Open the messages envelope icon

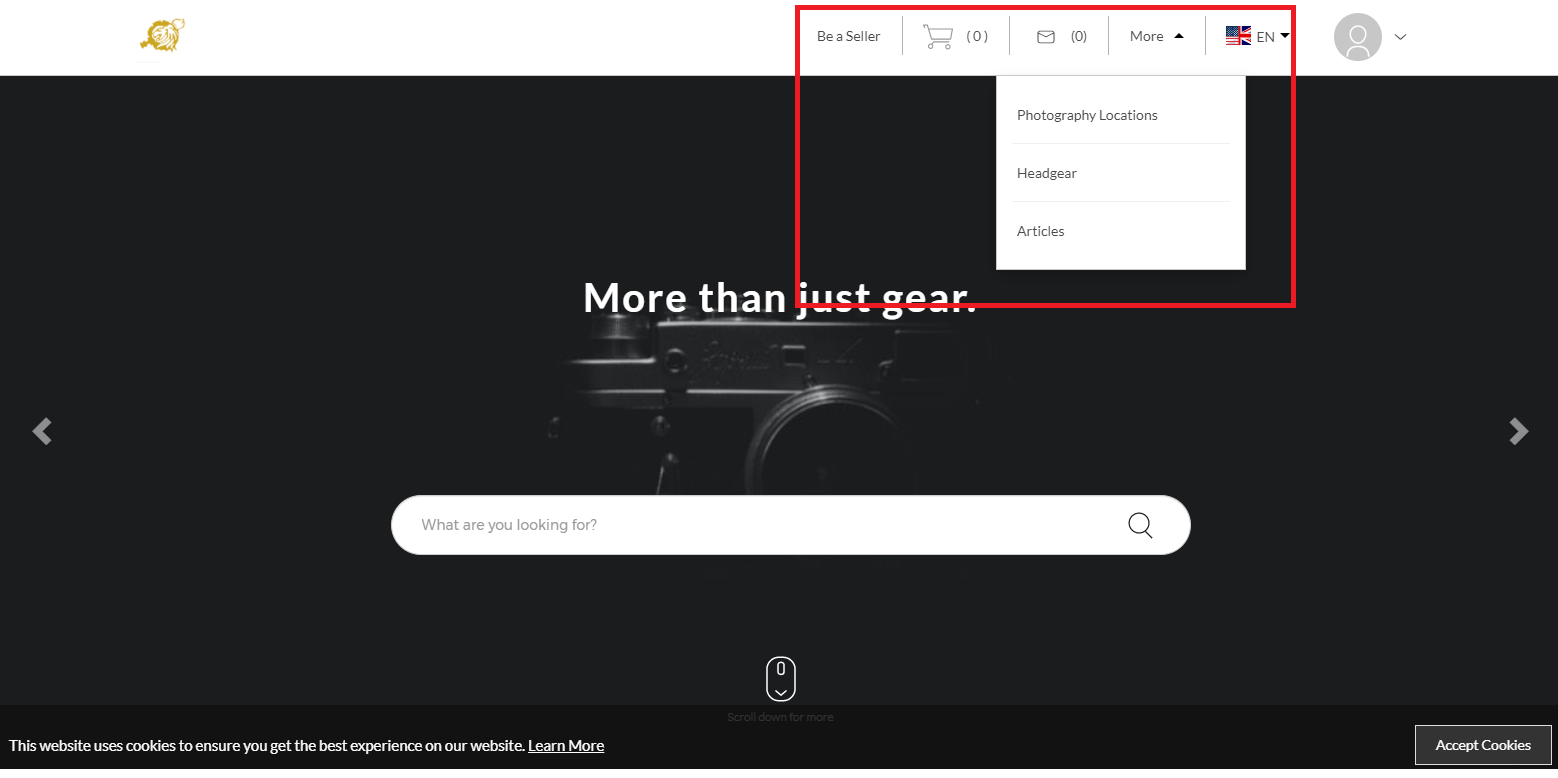(x=1046, y=37)
